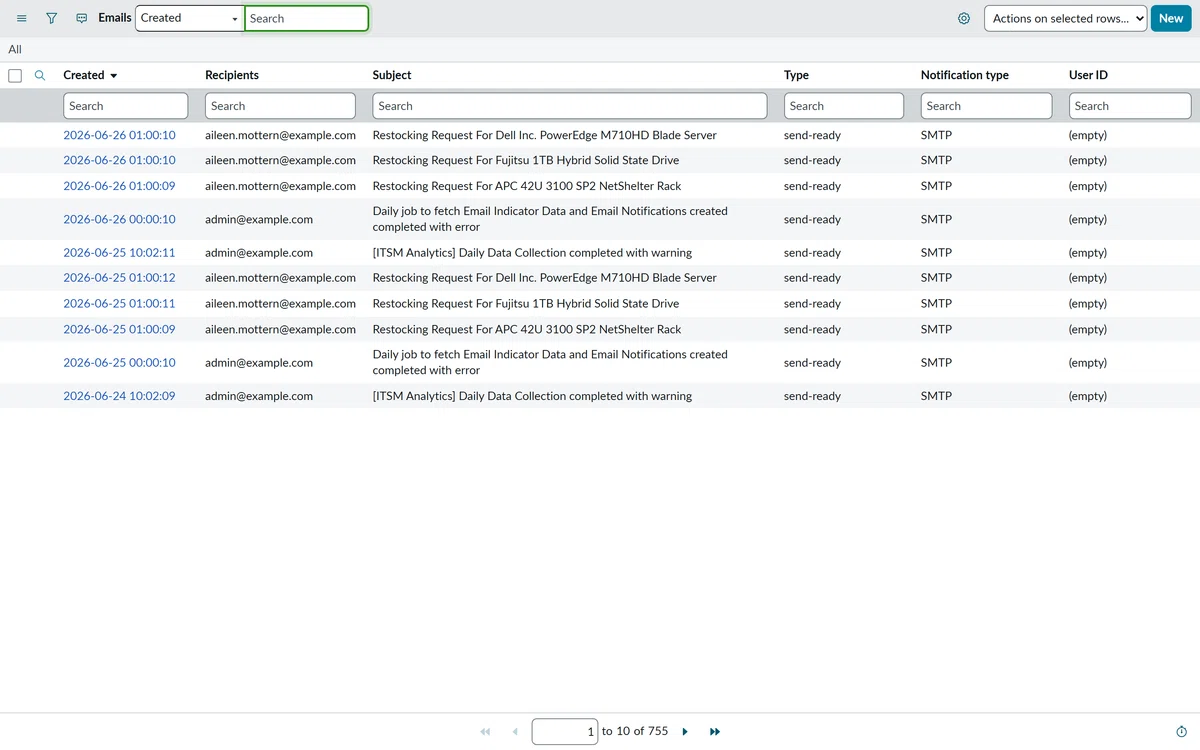Focus the Subject column search field
1200x750 pixels.
pos(570,106)
